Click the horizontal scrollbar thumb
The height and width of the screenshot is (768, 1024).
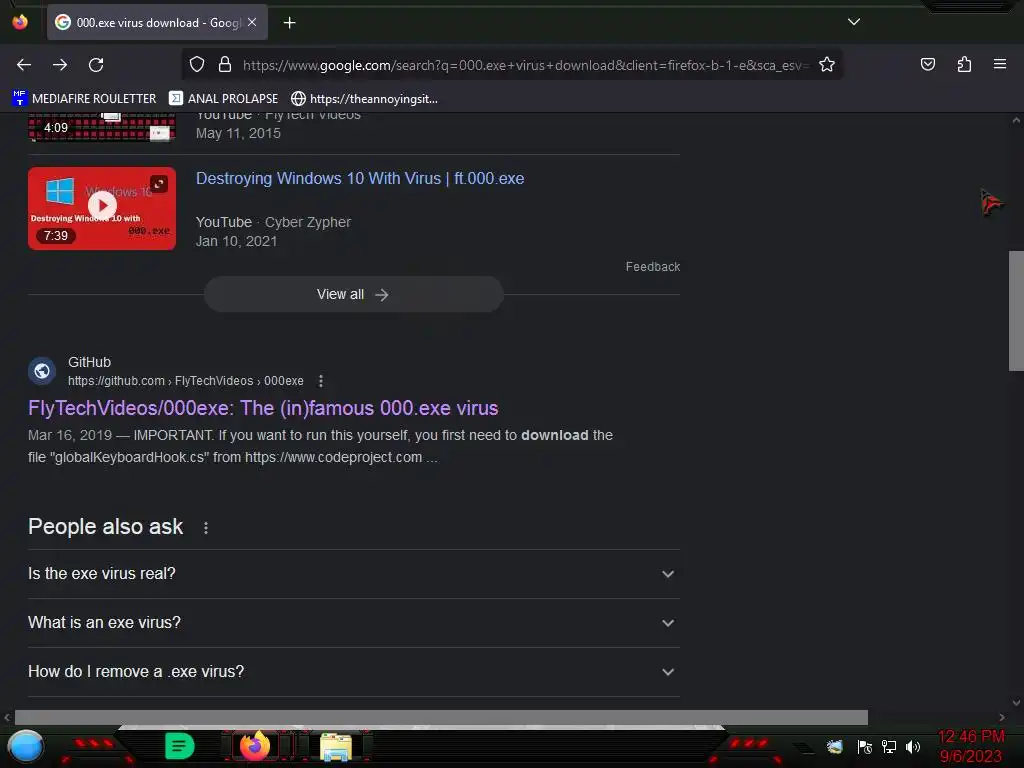pyautogui.click(x=441, y=717)
